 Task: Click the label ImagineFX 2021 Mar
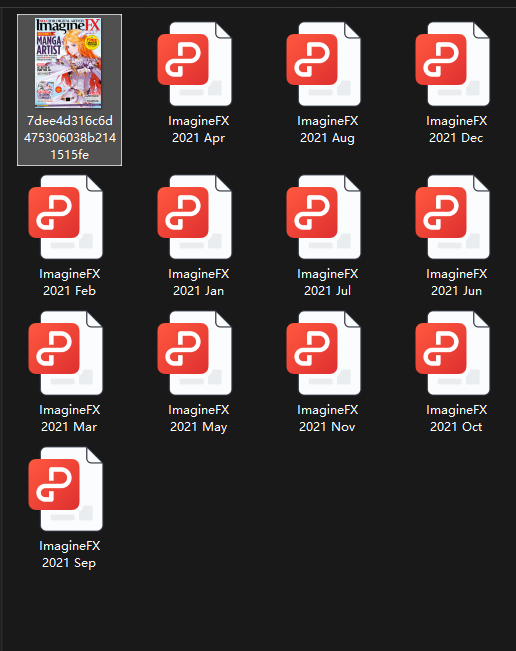point(69,418)
